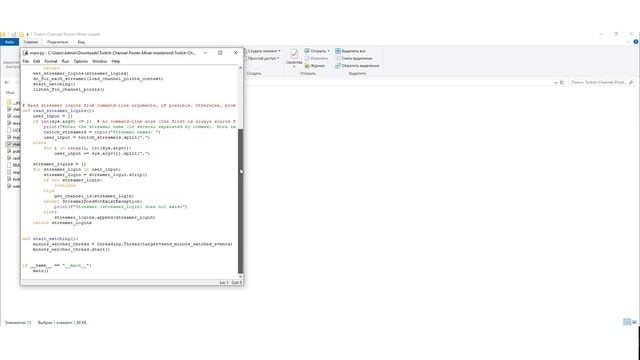Open the Options menu in IDLE
Viewport: 640px width, 360px height.
click(x=81, y=61)
